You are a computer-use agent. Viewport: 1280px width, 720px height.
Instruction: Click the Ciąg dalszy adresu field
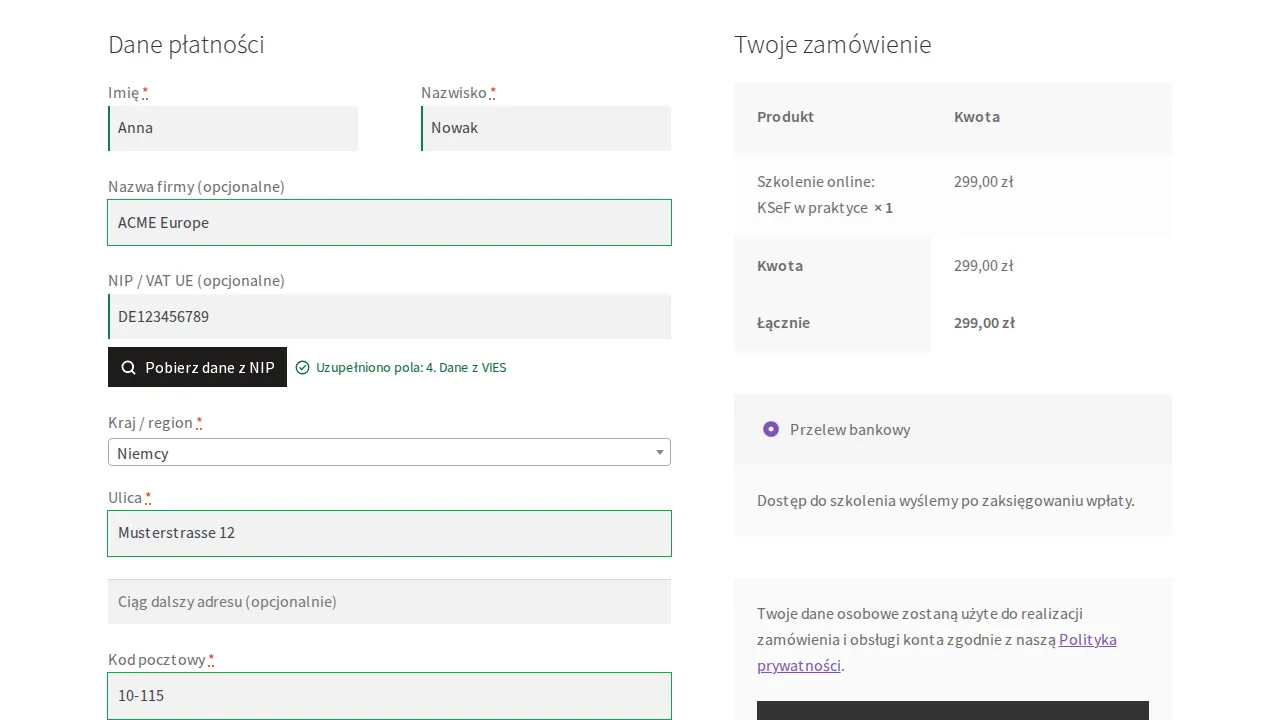point(389,601)
